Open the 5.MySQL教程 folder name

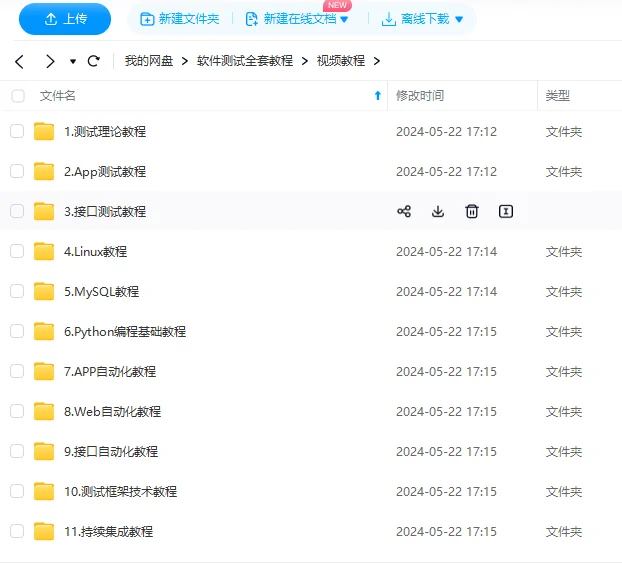(x=102, y=292)
